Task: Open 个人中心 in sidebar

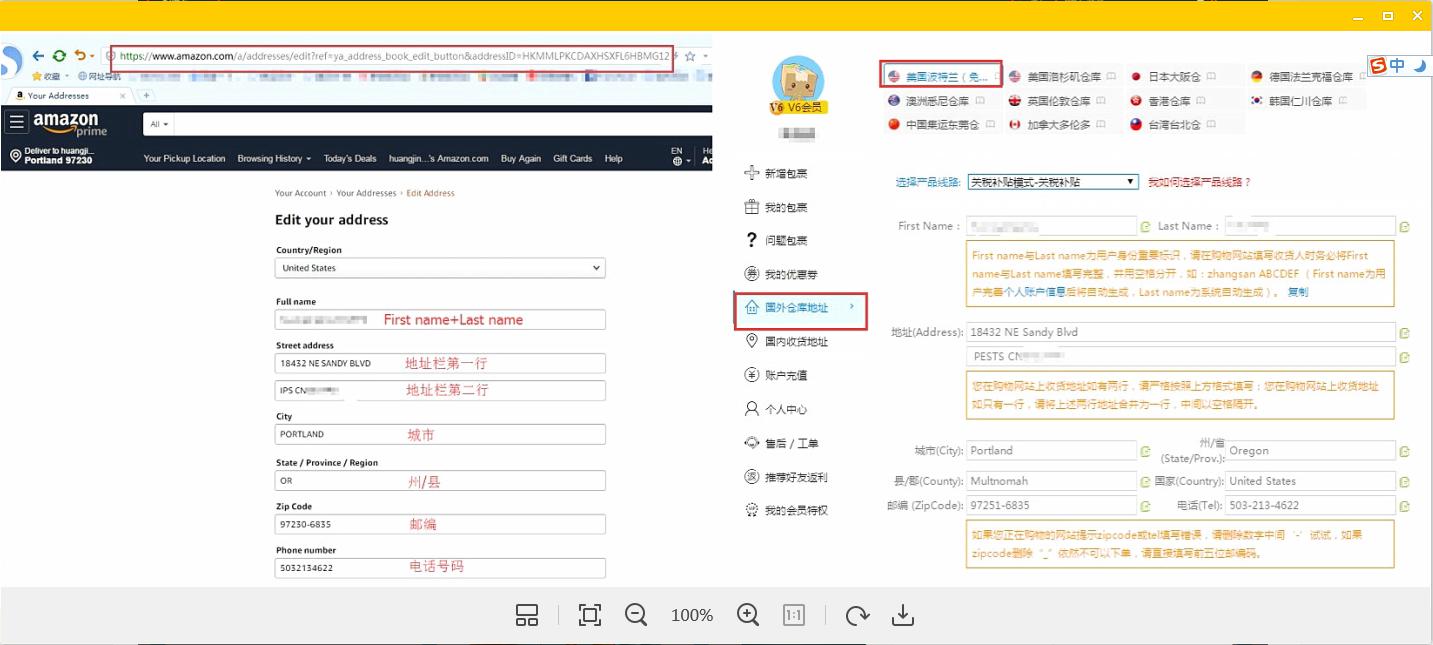Action: click(x=776, y=409)
